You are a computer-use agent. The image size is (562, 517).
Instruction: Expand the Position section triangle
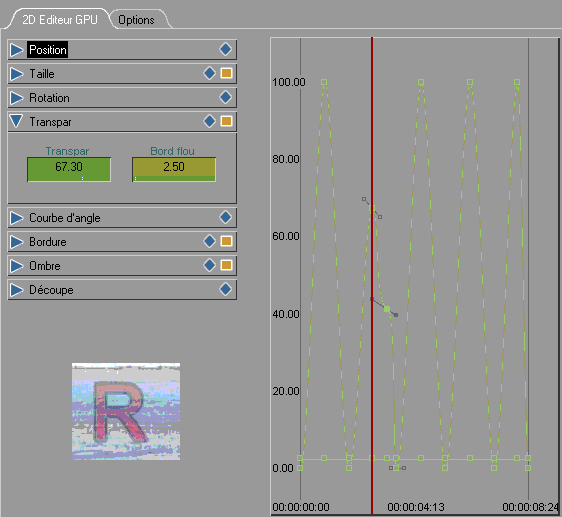(16, 50)
